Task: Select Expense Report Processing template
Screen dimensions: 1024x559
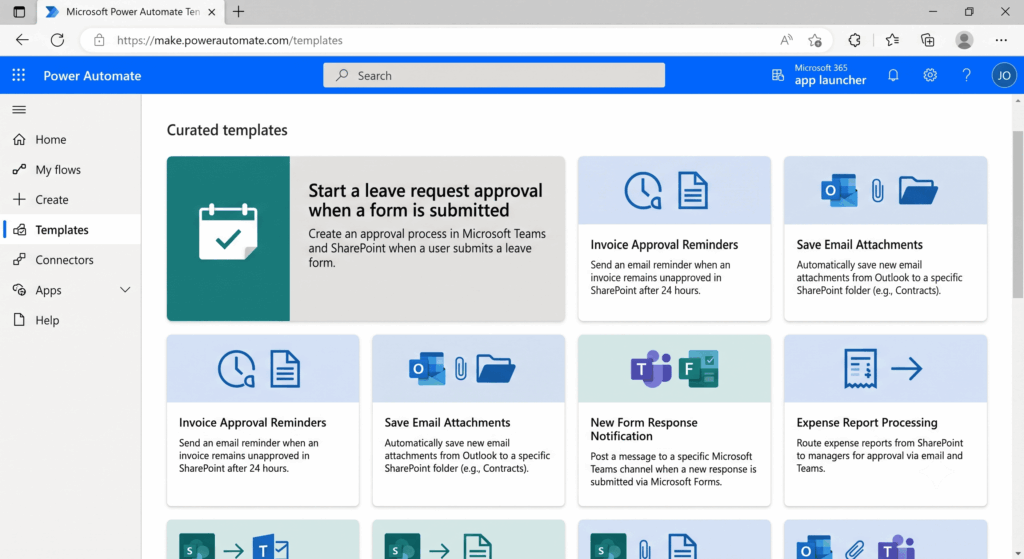Action: click(x=885, y=420)
